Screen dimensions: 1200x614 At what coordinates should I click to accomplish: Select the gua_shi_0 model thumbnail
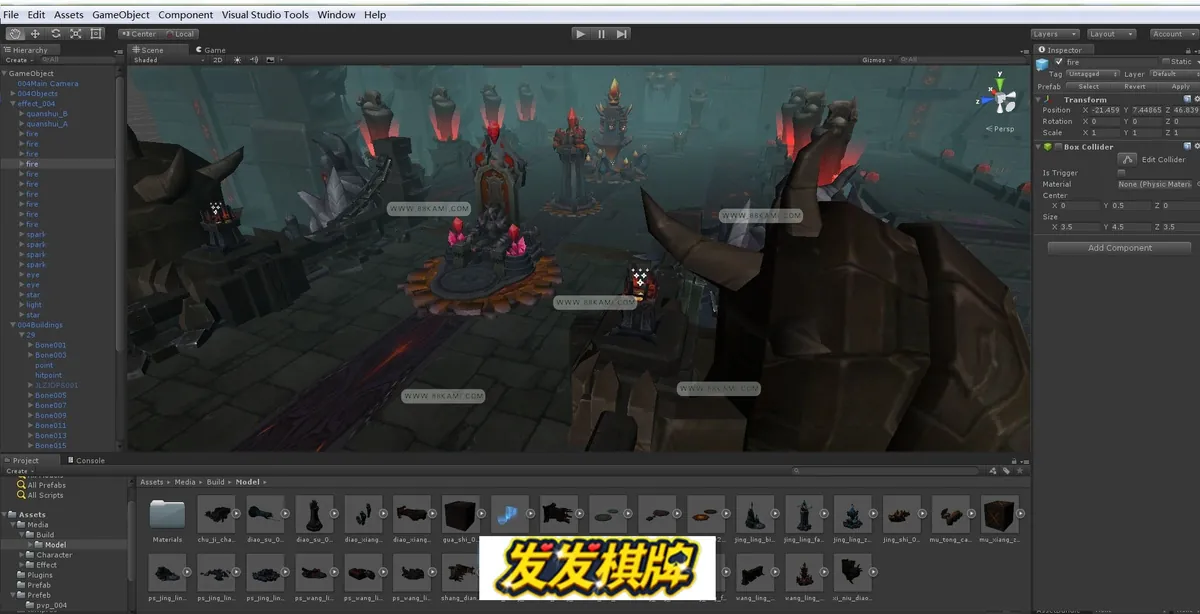coord(461,514)
